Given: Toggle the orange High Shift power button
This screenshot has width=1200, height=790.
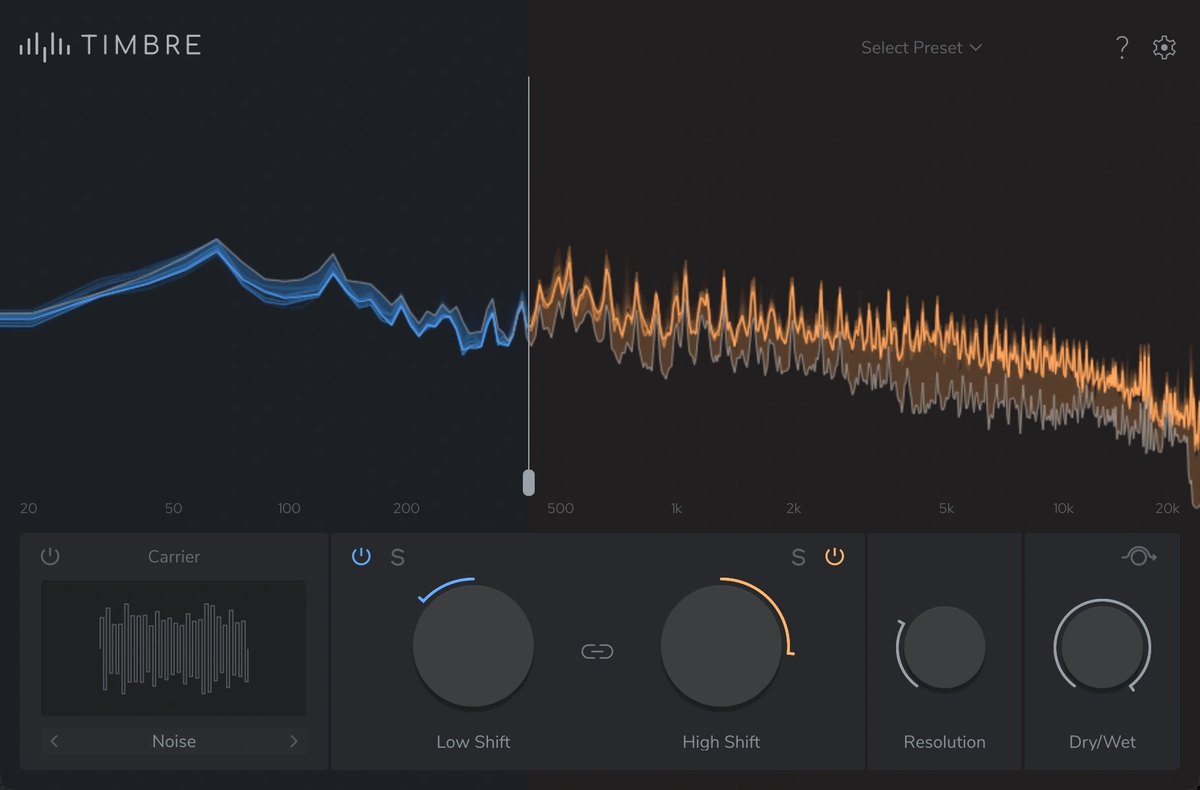Looking at the screenshot, I should 834,556.
